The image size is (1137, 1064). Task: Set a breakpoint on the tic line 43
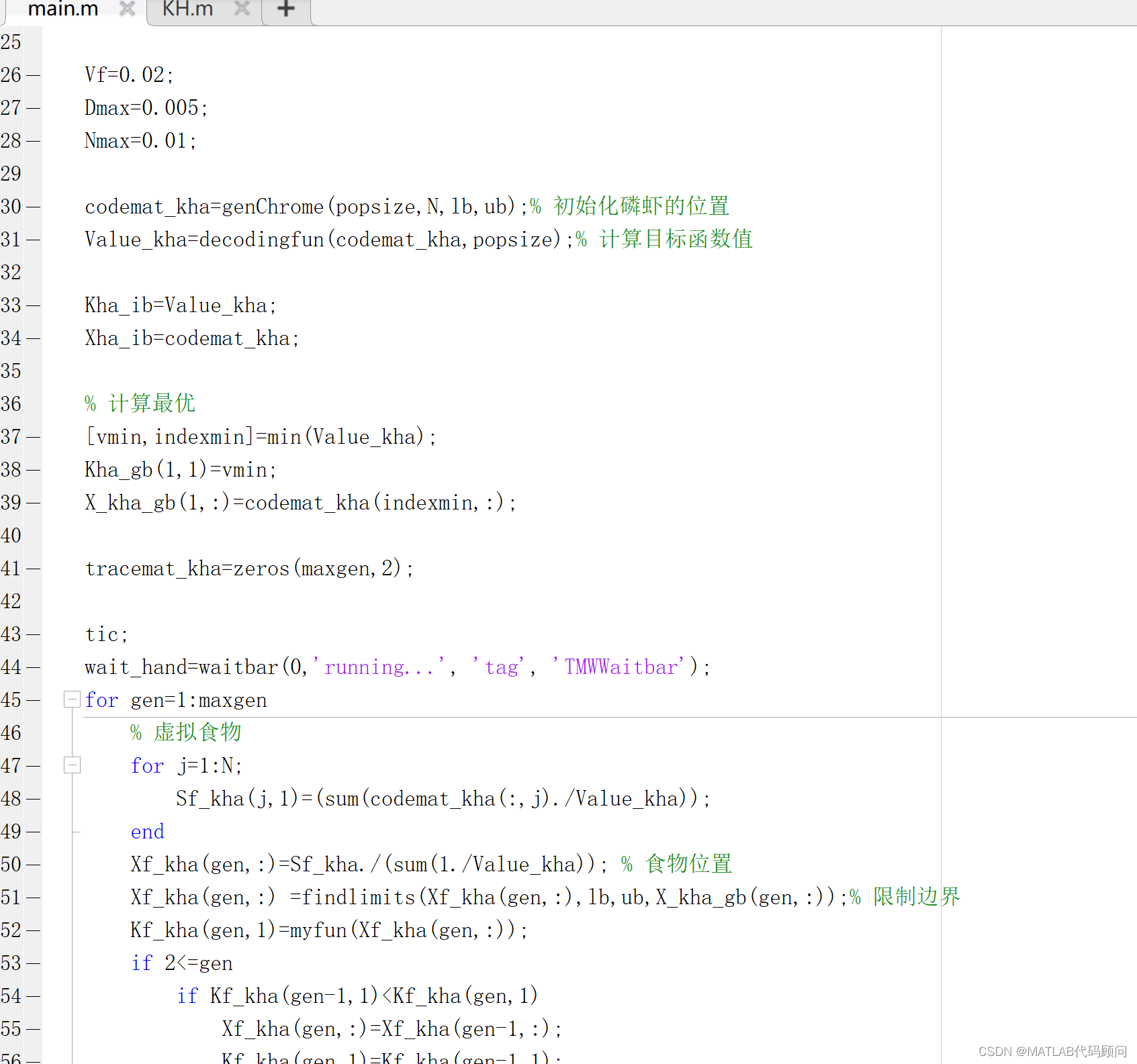(34, 633)
